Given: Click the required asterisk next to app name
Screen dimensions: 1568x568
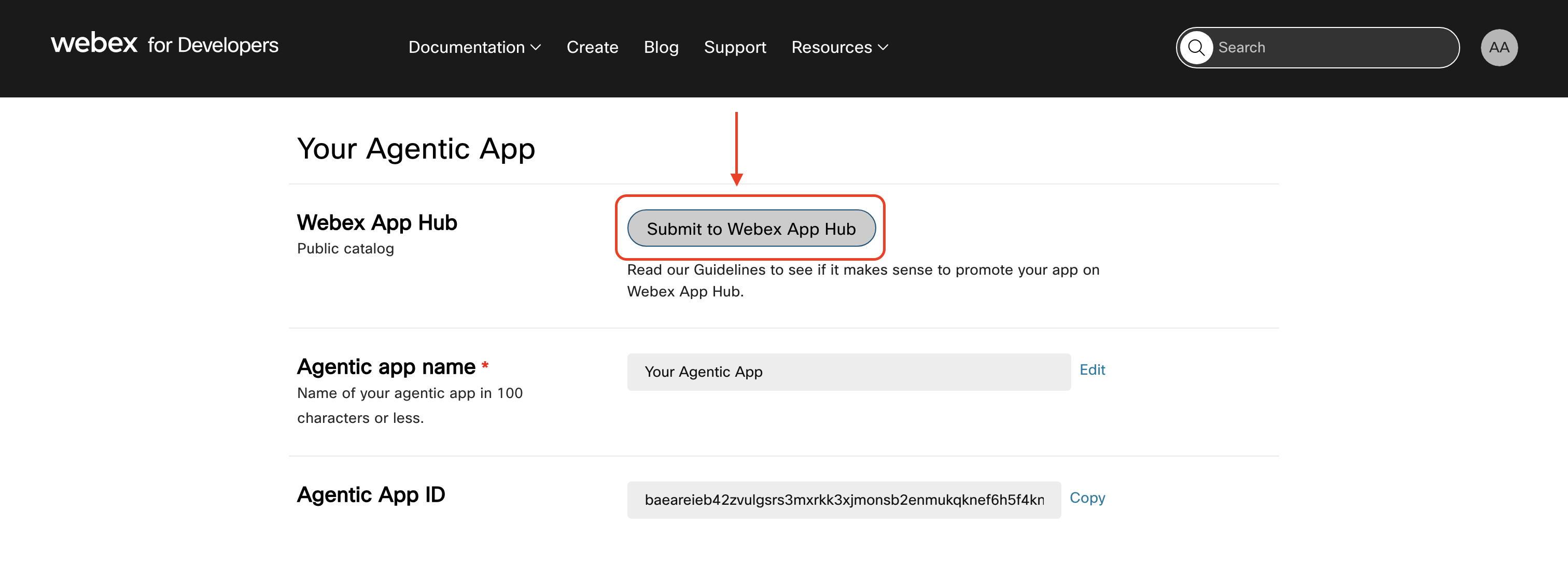Looking at the screenshot, I should 485,365.
